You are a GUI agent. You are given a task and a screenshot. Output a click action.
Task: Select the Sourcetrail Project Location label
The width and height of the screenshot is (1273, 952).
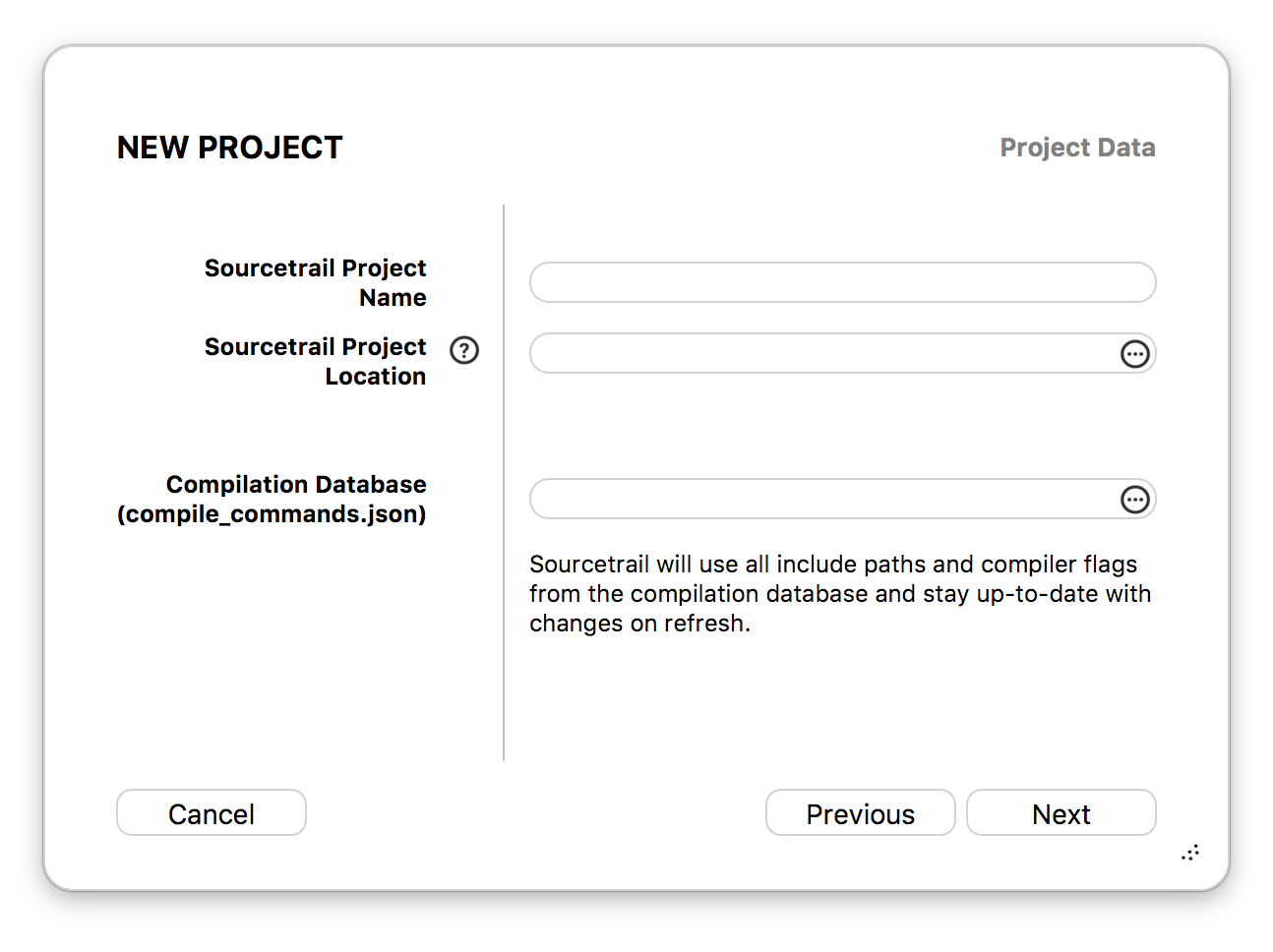(x=316, y=361)
